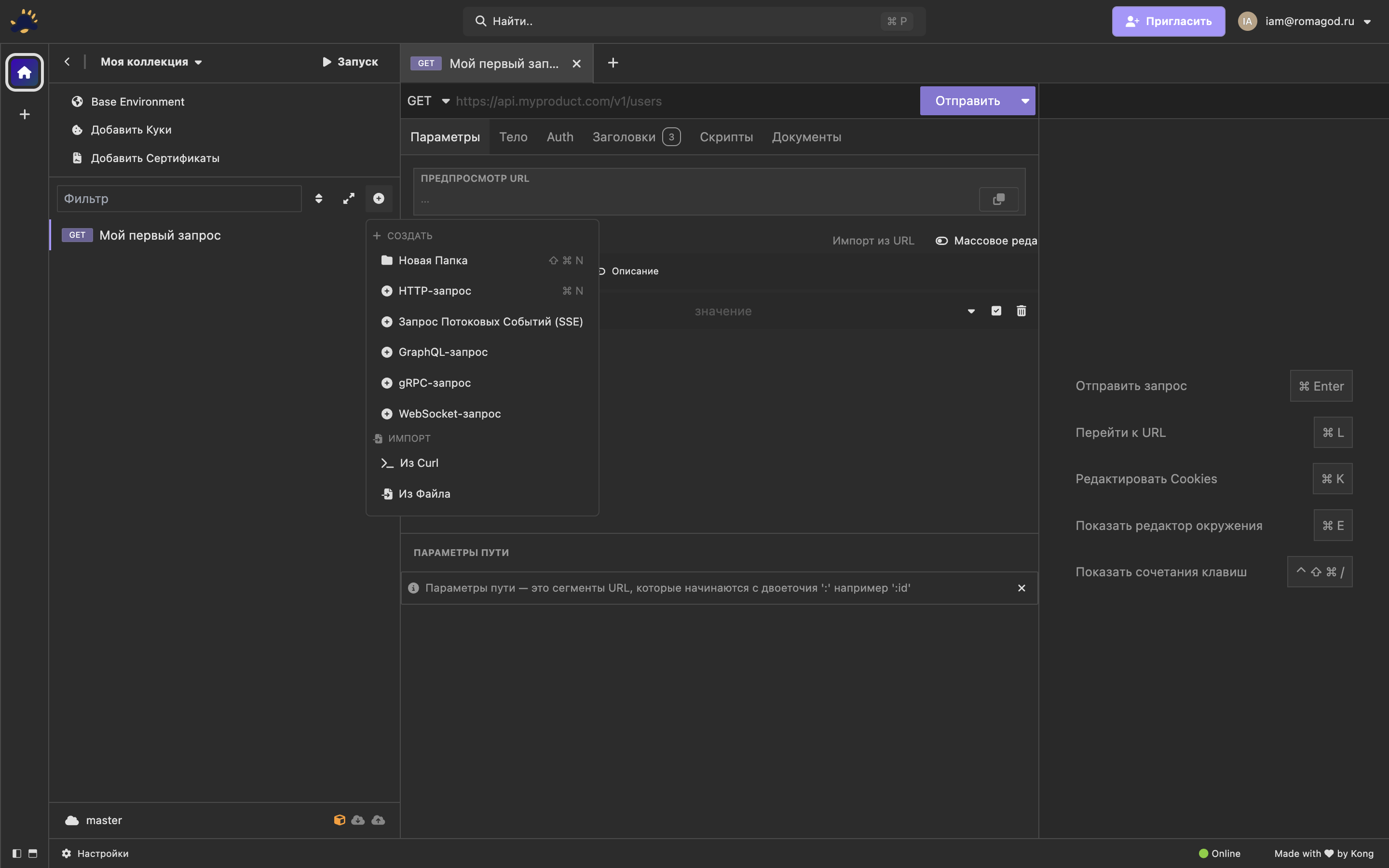
Task: Open the Моя коллекция dropdown
Action: (151, 62)
